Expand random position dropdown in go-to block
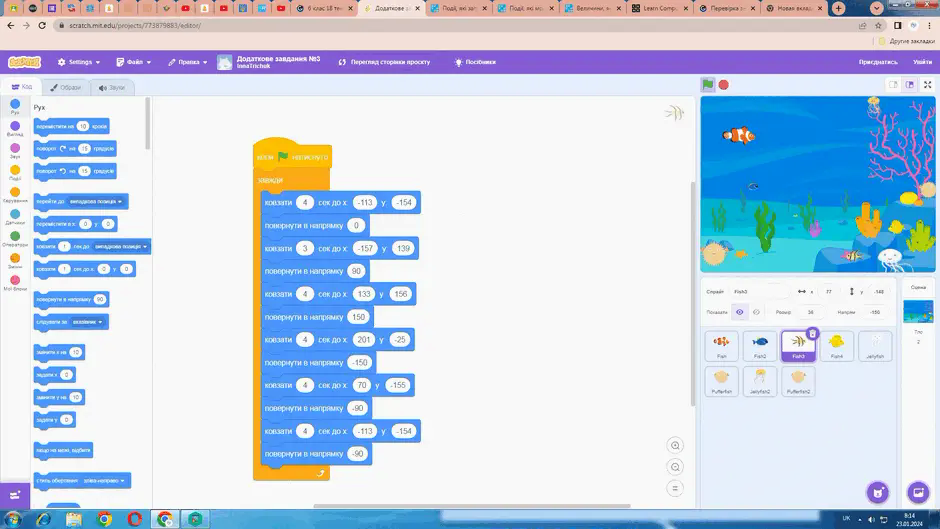The image size is (940, 529). (96, 202)
